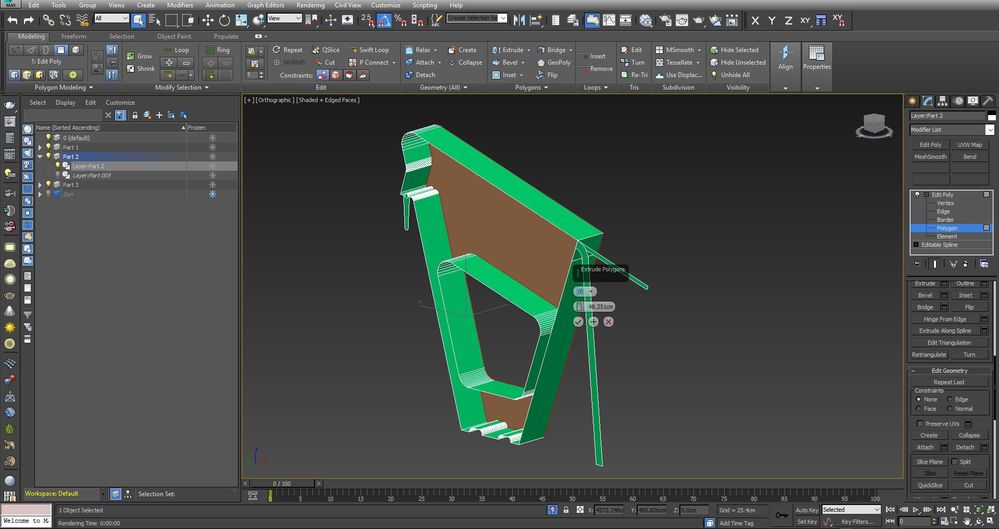Choose the Select and Move tool
Image resolution: width=999 pixels, height=529 pixels.
[x=208, y=20]
